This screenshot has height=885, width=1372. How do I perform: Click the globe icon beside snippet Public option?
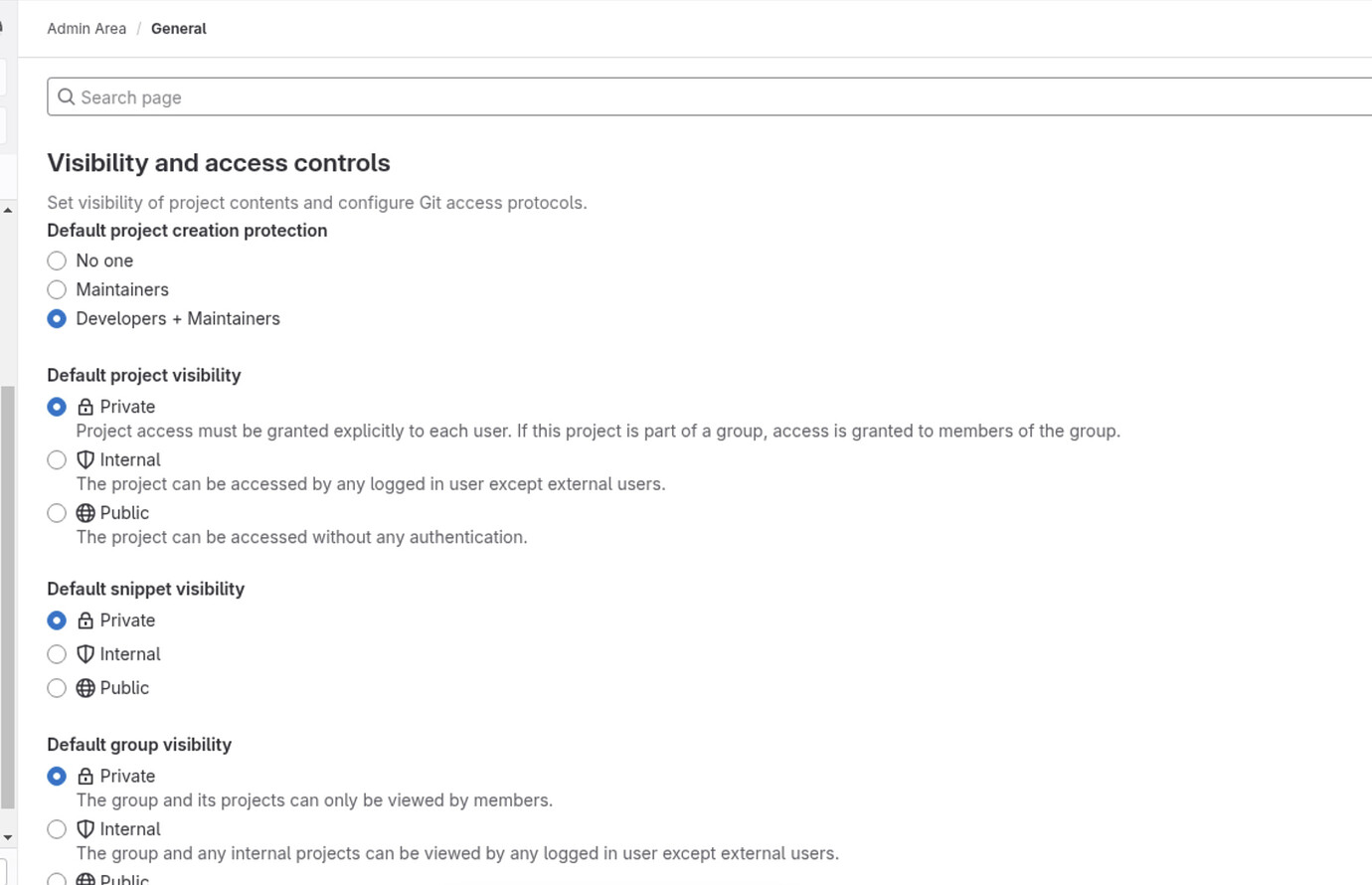click(x=86, y=687)
